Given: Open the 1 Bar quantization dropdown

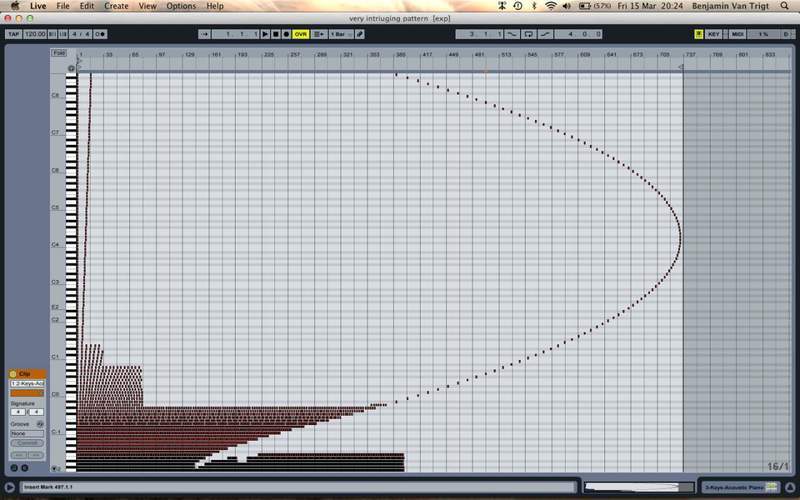Looking at the screenshot, I should [x=339, y=34].
